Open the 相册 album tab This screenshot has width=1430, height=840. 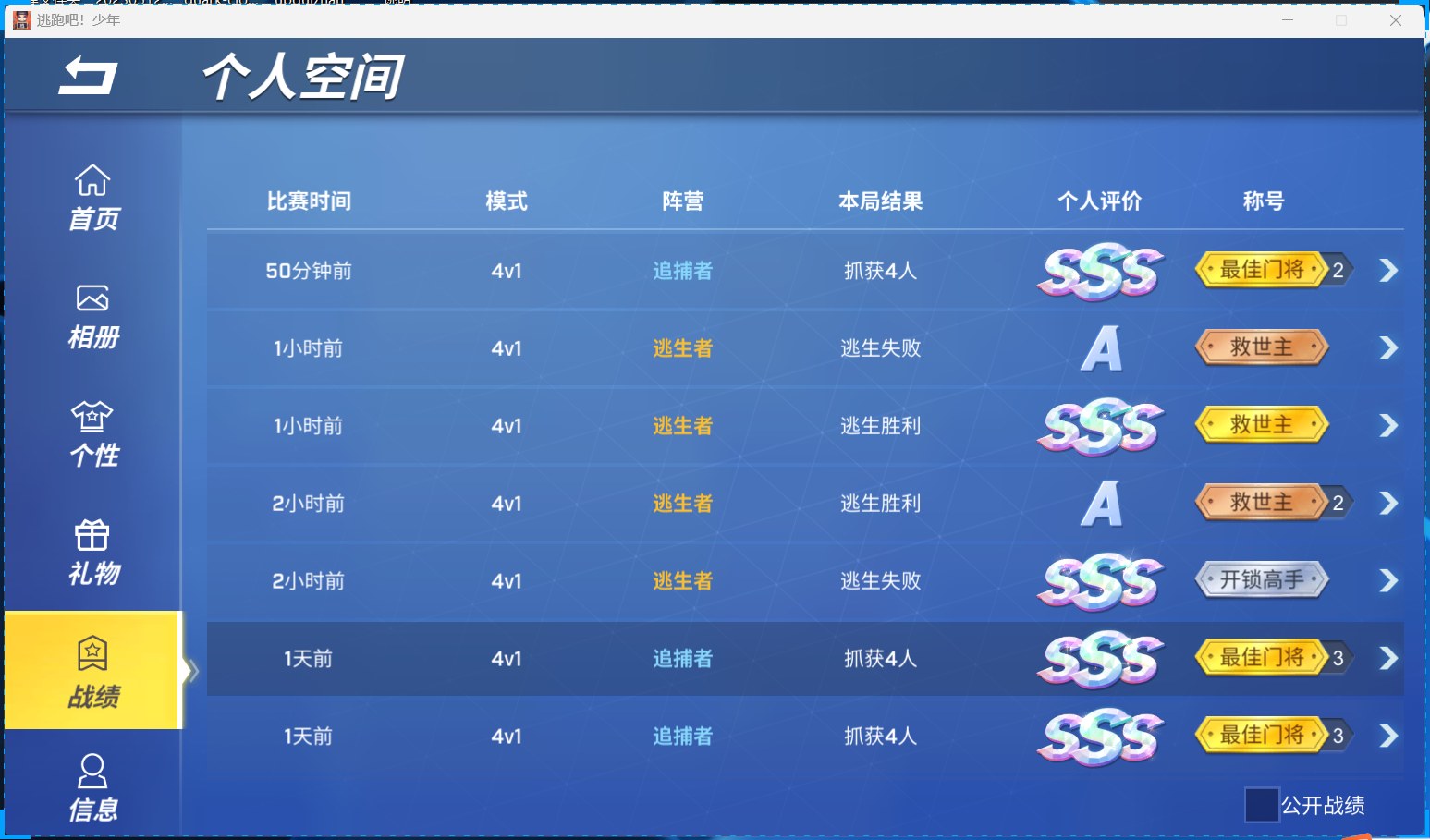tap(92, 316)
